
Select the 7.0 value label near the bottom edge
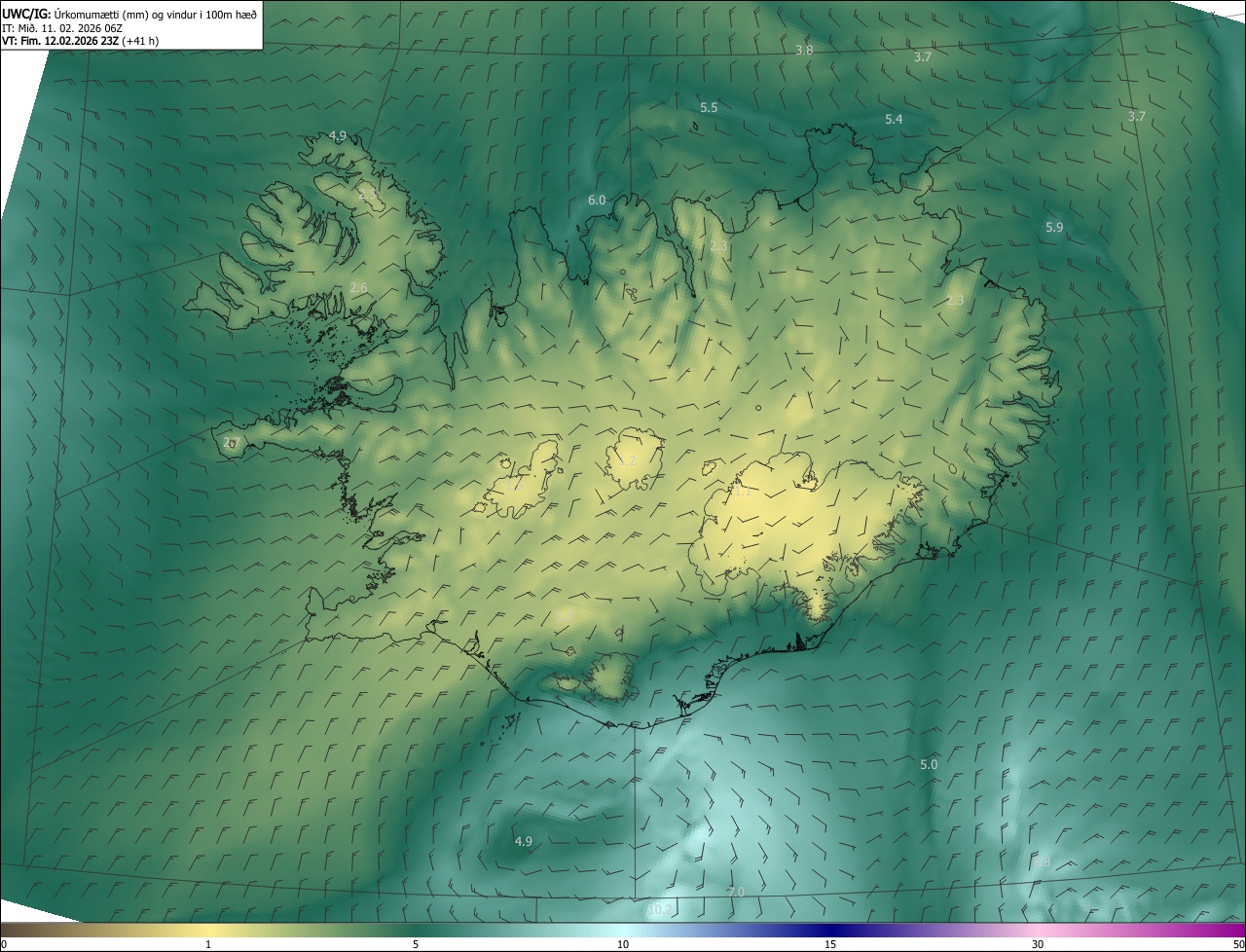pyautogui.click(x=736, y=892)
